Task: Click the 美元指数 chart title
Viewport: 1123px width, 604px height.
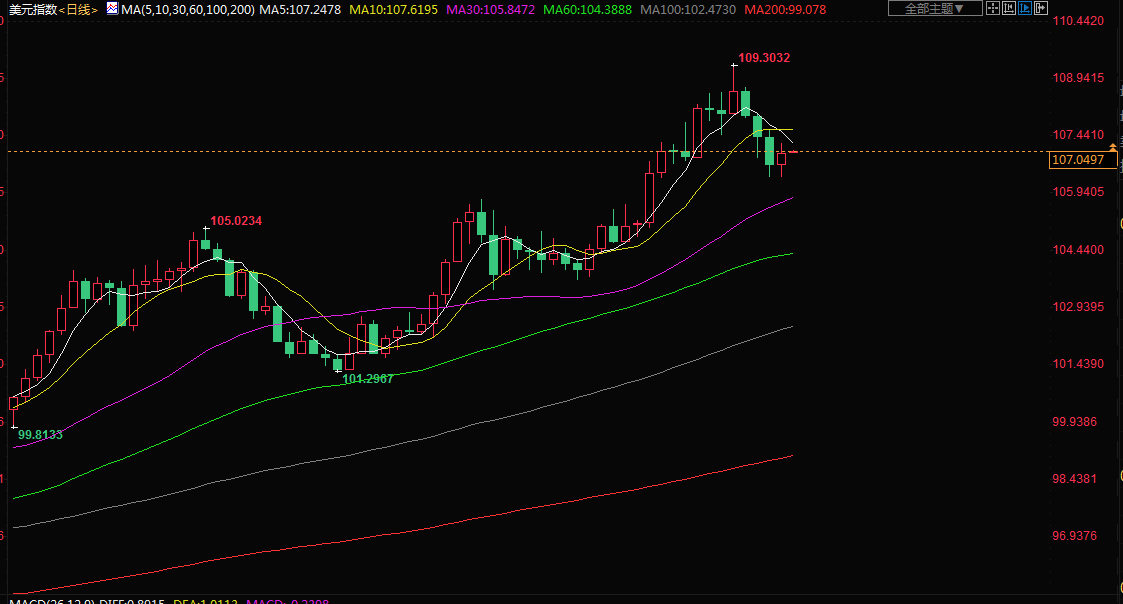Action: (31, 9)
